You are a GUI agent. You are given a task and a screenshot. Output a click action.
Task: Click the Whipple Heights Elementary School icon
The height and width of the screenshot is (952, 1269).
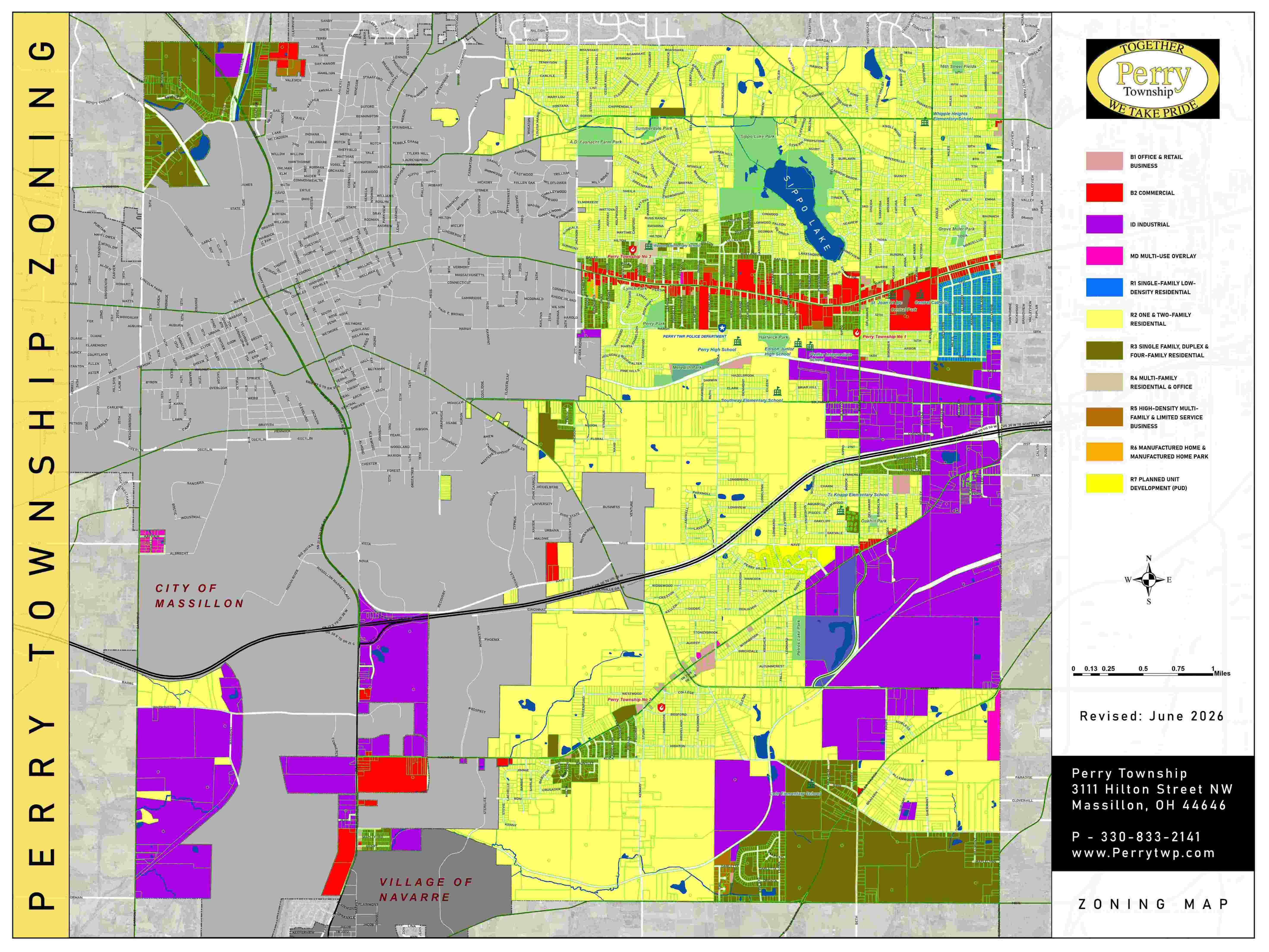tap(925, 122)
